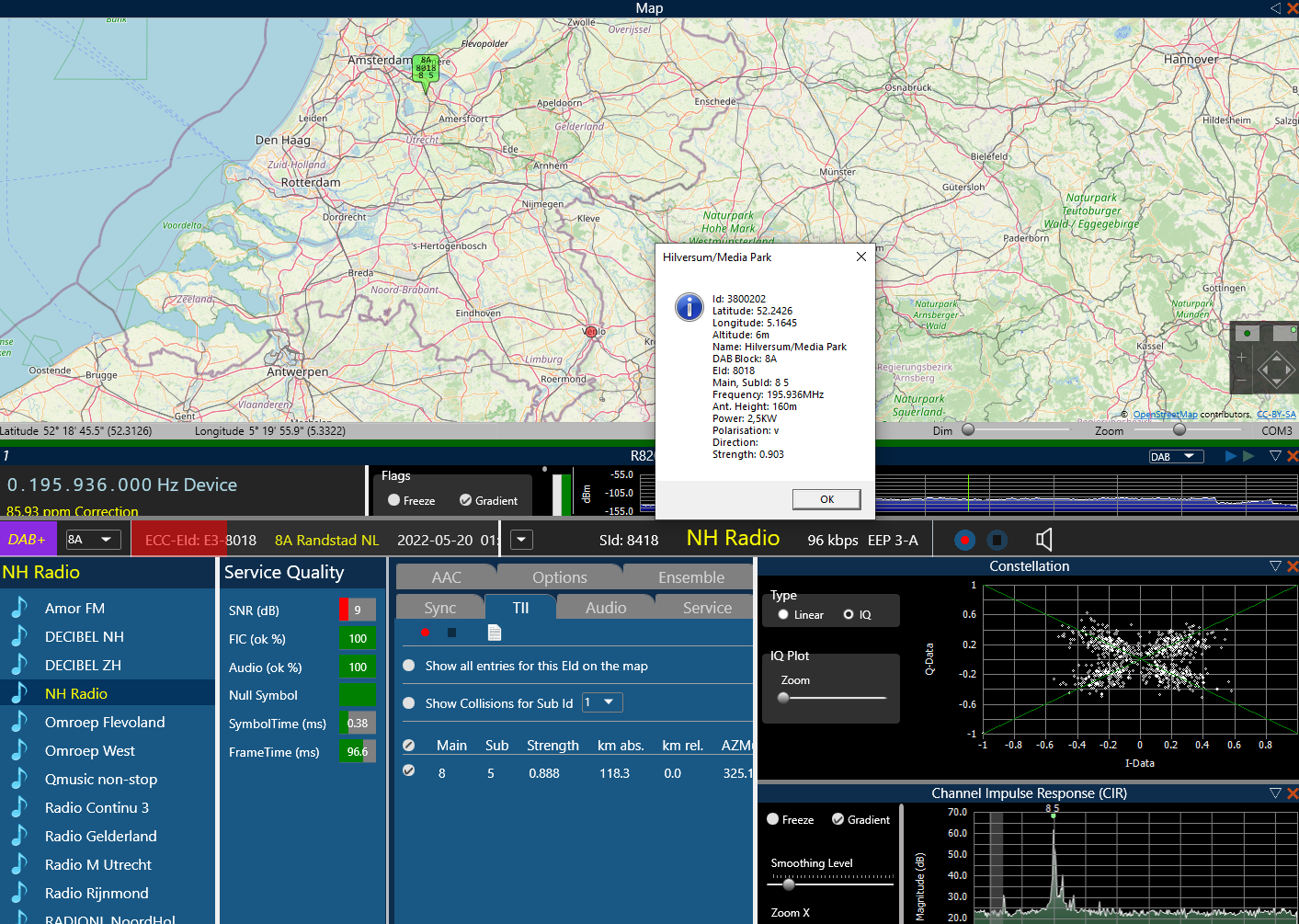This screenshot has width=1299, height=924.
Task: Click the TII log document icon
Action: pyautogui.click(x=495, y=633)
